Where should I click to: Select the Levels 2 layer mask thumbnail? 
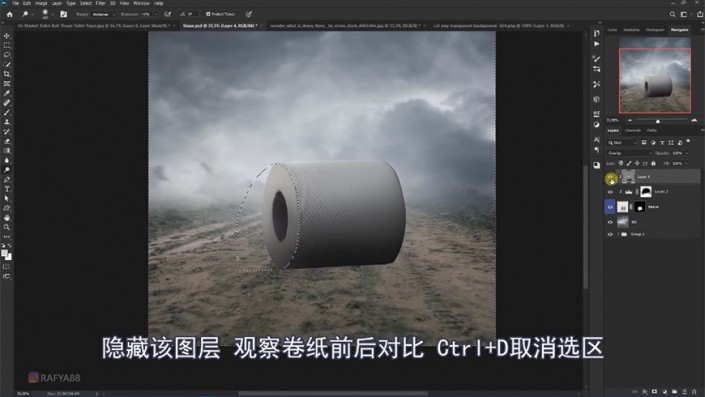point(646,192)
